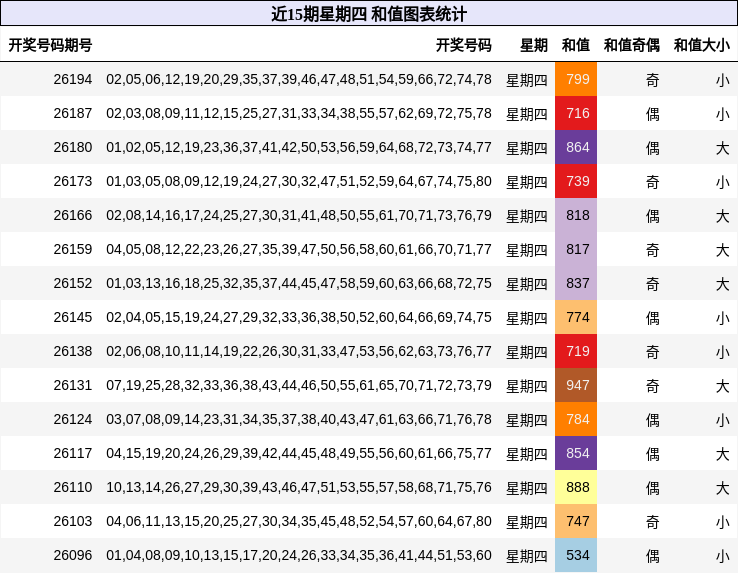738x573 pixels.
Task: Click the yellow sum value 888
Action: [x=576, y=487]
